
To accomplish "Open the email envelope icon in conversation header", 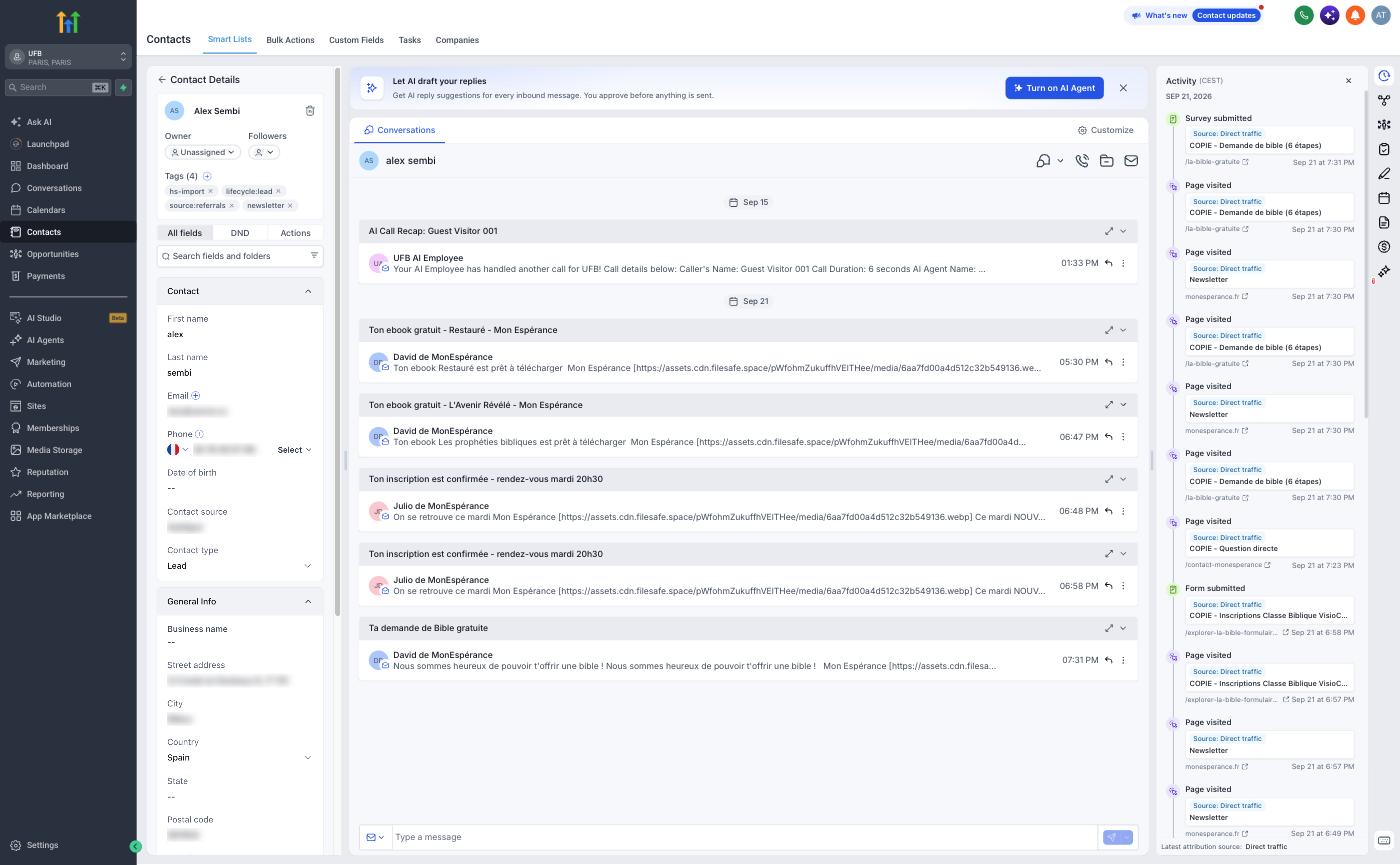I will (x=1131, y=161).
